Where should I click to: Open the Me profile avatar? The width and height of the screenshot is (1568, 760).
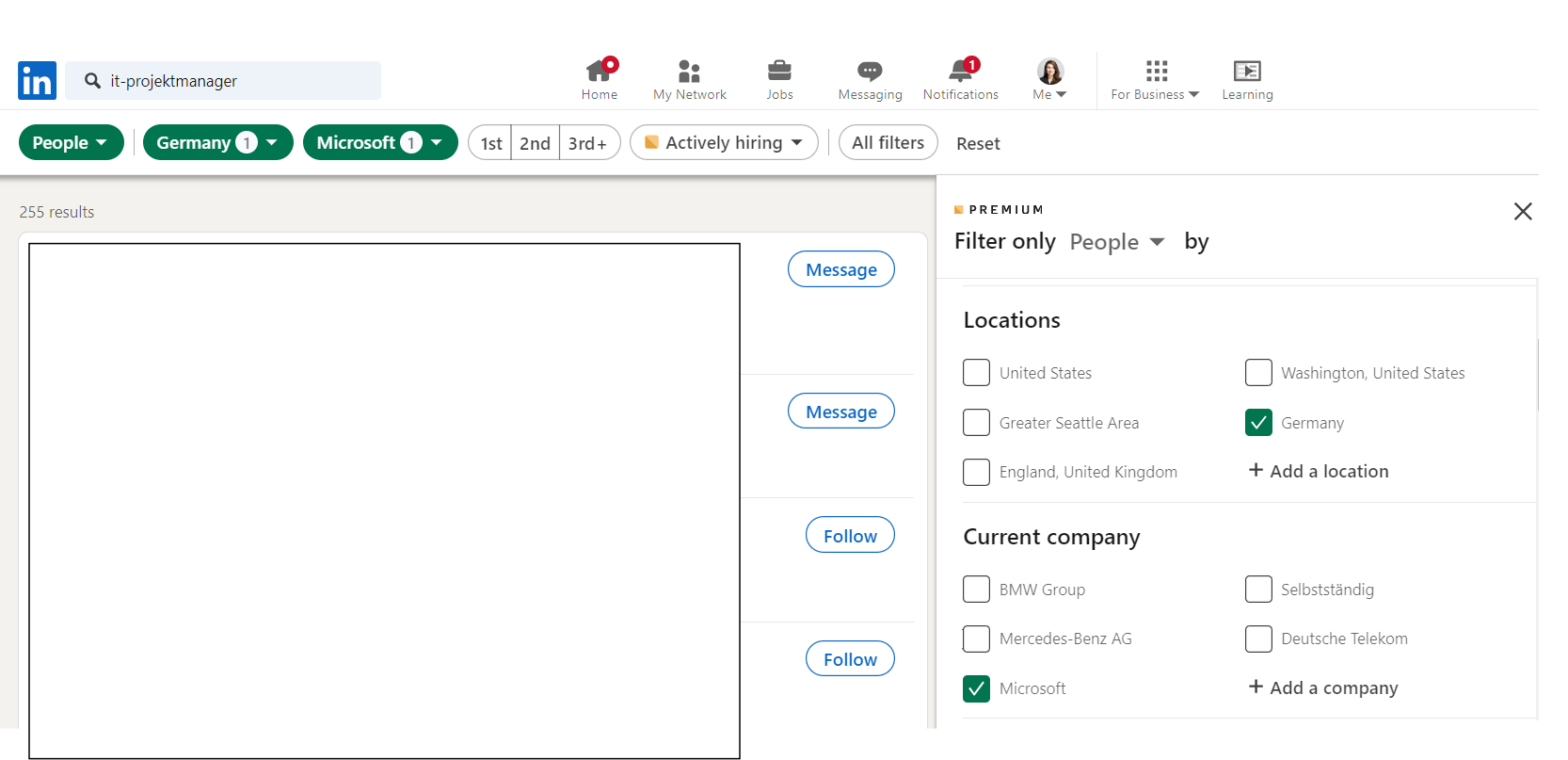coord(1050,71)
